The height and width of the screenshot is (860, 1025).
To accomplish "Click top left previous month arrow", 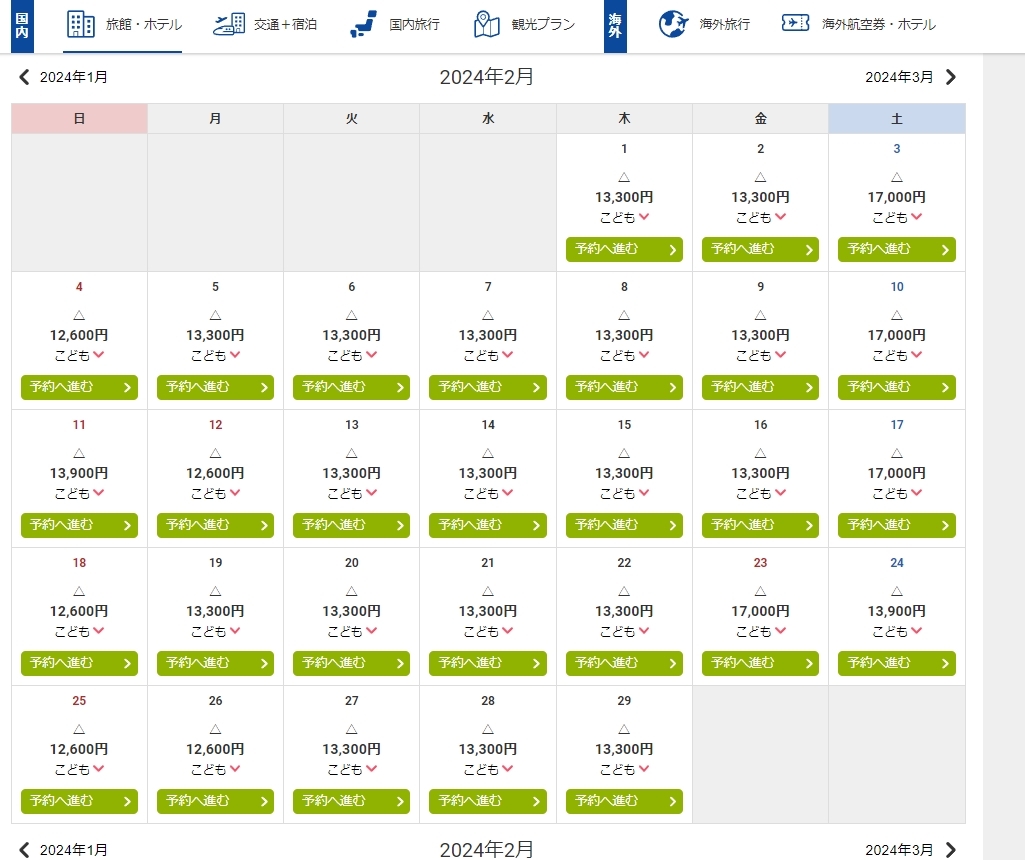I will (x=25, y=77).
